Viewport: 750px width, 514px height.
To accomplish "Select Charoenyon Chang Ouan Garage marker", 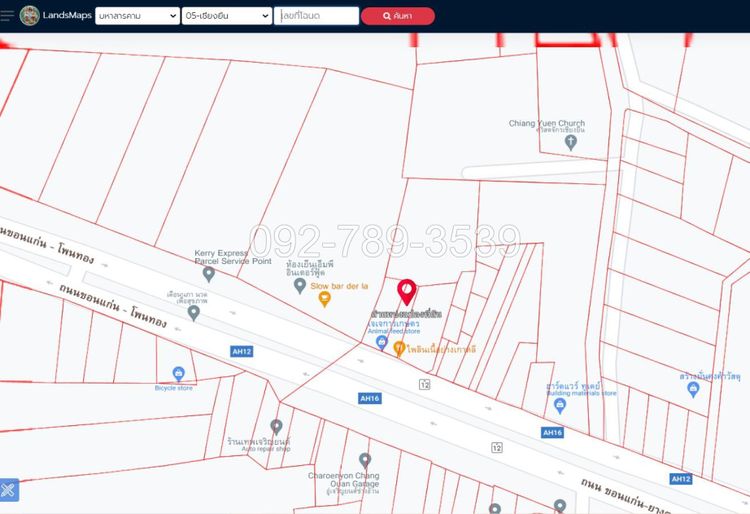I will click(x=365, y=460).
